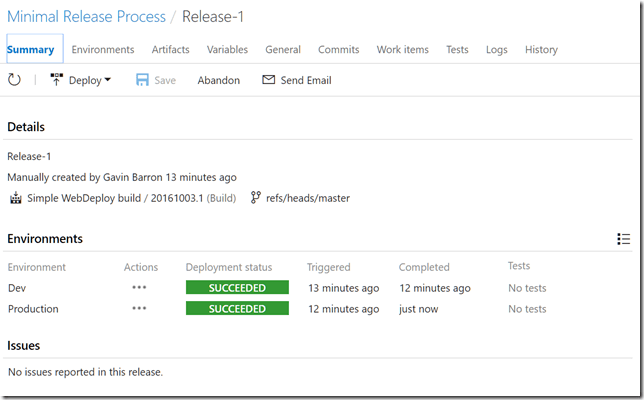The image size is (644, 400).
Task: Click the branch icon next to refs/heads/master
Action: [x=255, y=198]
